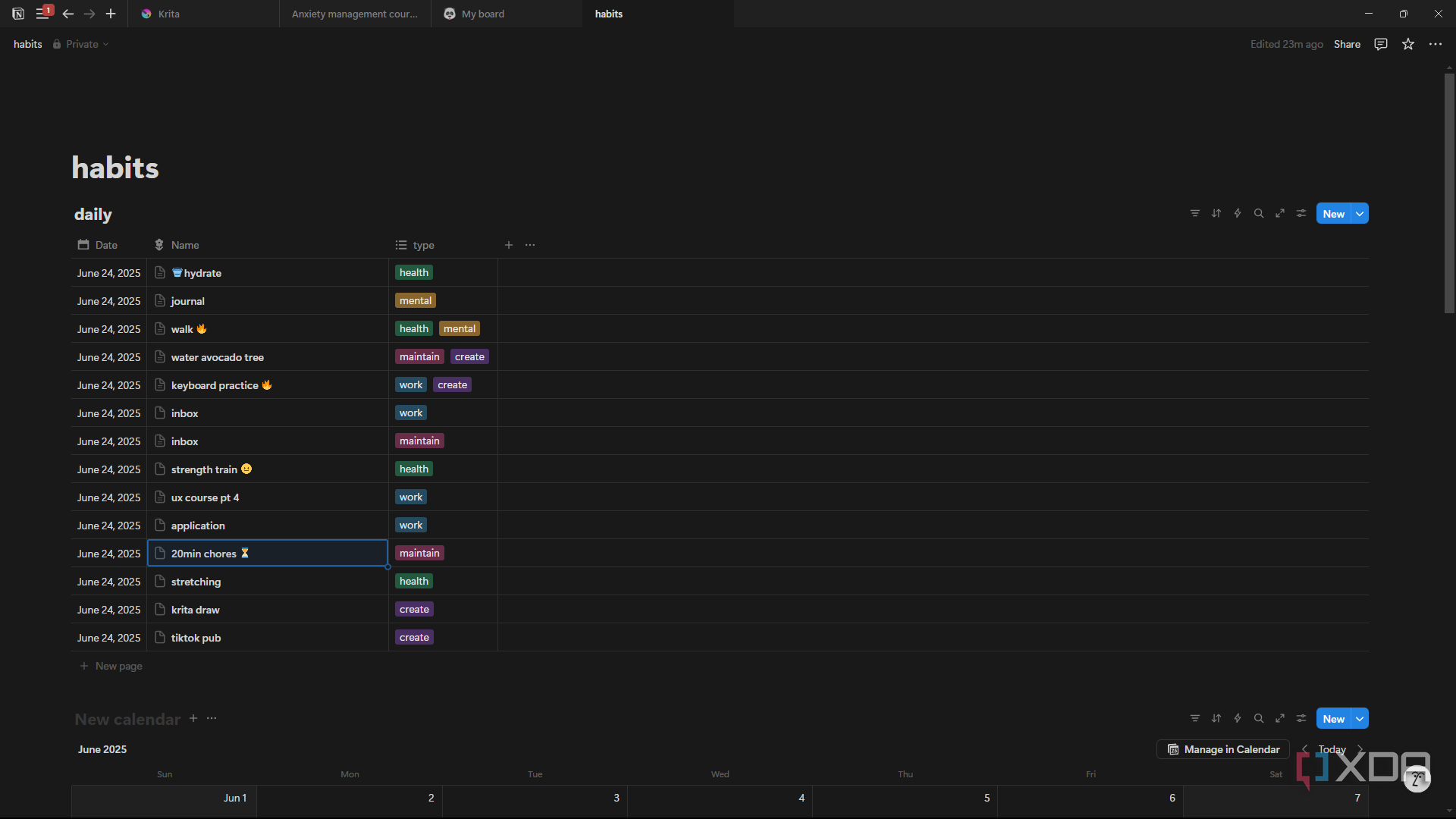The width and height of the screenshot is (1456, 819).
Task: Open automations lightning icon in daily
Action: tap(1238, 213)
